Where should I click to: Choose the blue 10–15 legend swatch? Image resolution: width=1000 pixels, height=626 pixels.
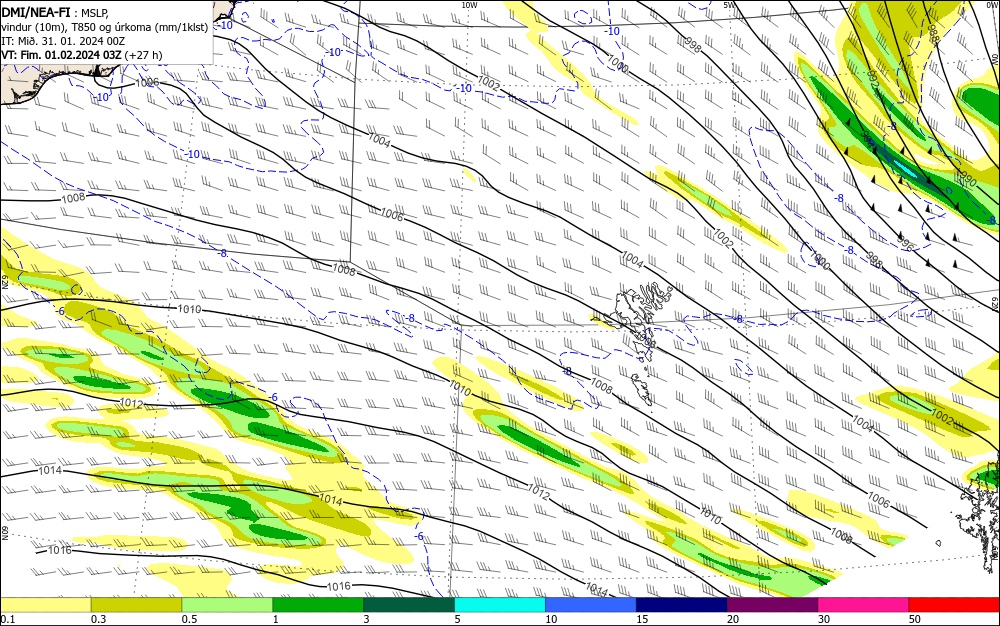[x=591, y=605]
